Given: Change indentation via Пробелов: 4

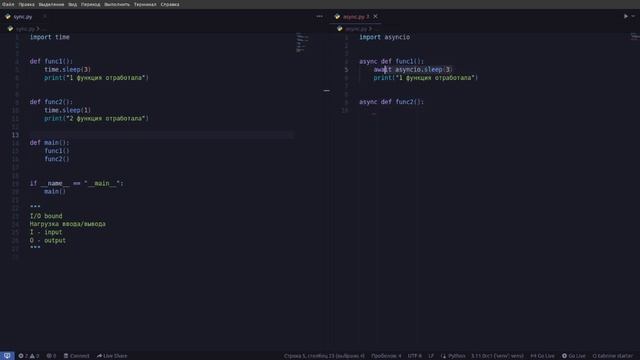Looking at the screenshot, I should pyautogui.click(x=386, y=356).
